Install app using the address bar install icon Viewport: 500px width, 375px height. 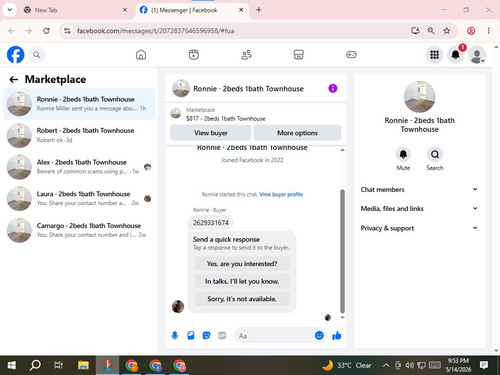415,31
